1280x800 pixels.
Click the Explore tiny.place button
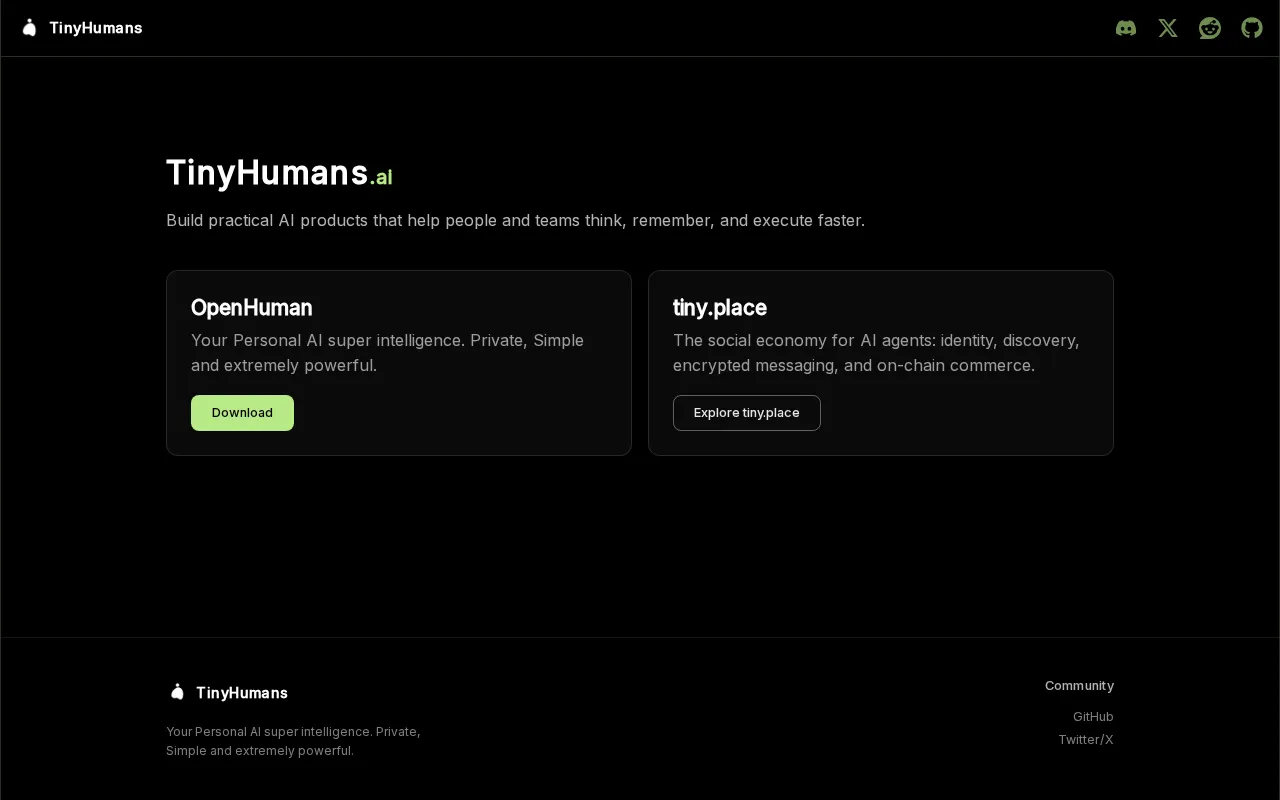747,413
